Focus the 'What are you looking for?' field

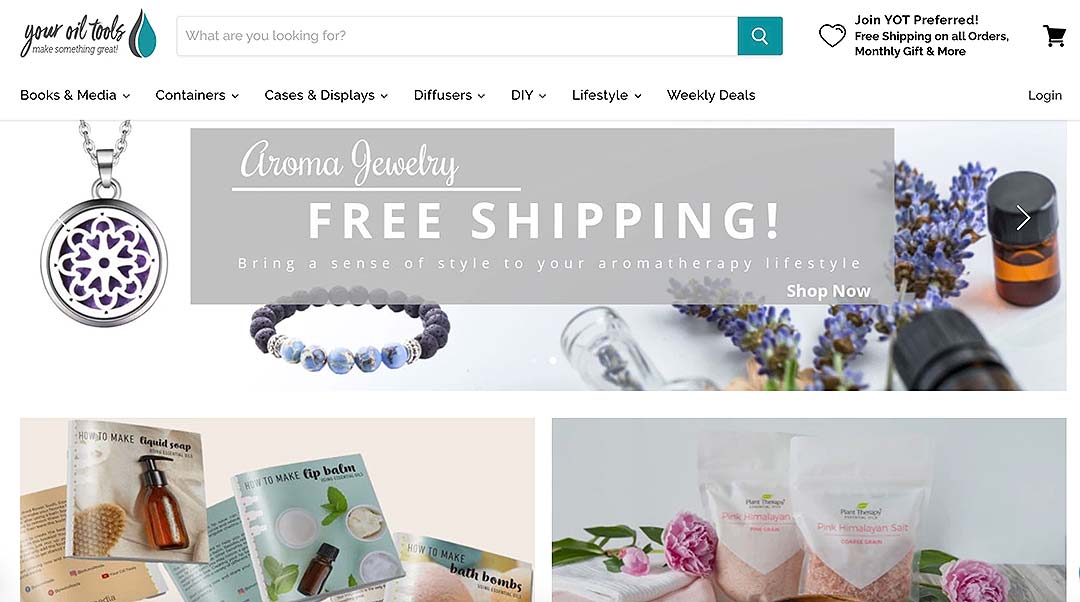click(457, 36)
